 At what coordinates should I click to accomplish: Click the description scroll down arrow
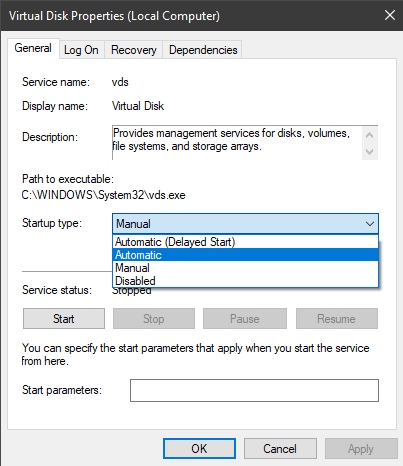369,152
